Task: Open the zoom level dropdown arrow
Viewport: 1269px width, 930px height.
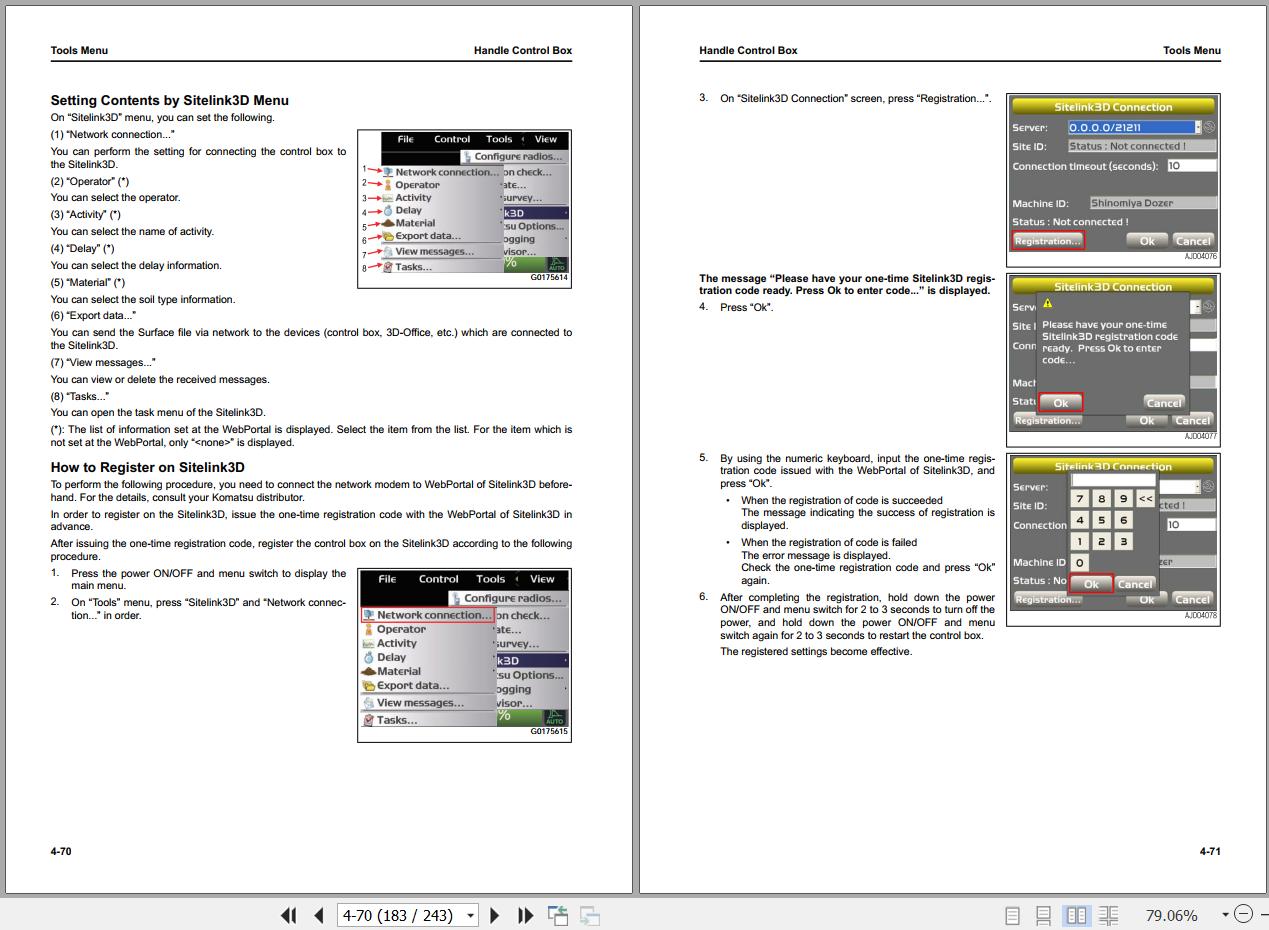Action: pyautogui.click(x=1225, y=914)
